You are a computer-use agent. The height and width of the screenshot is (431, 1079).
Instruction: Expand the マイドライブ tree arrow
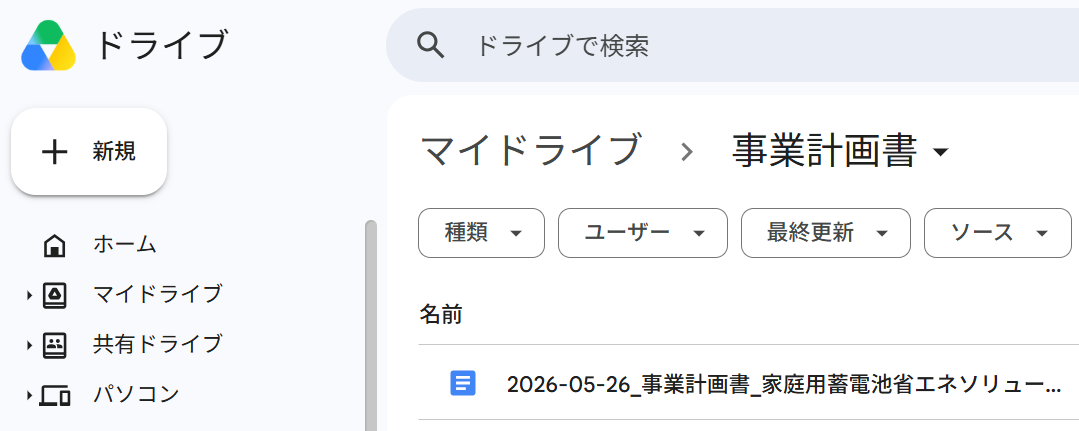click(30, 295)
